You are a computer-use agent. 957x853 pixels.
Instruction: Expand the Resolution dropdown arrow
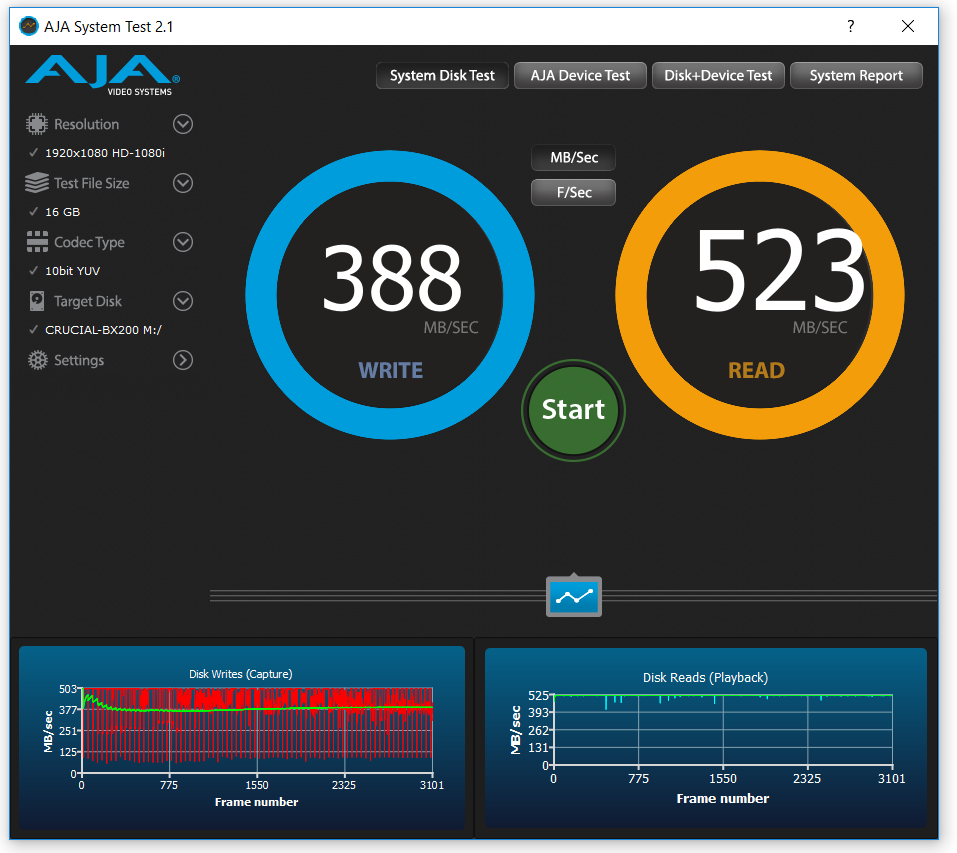[x=182, y=124]
